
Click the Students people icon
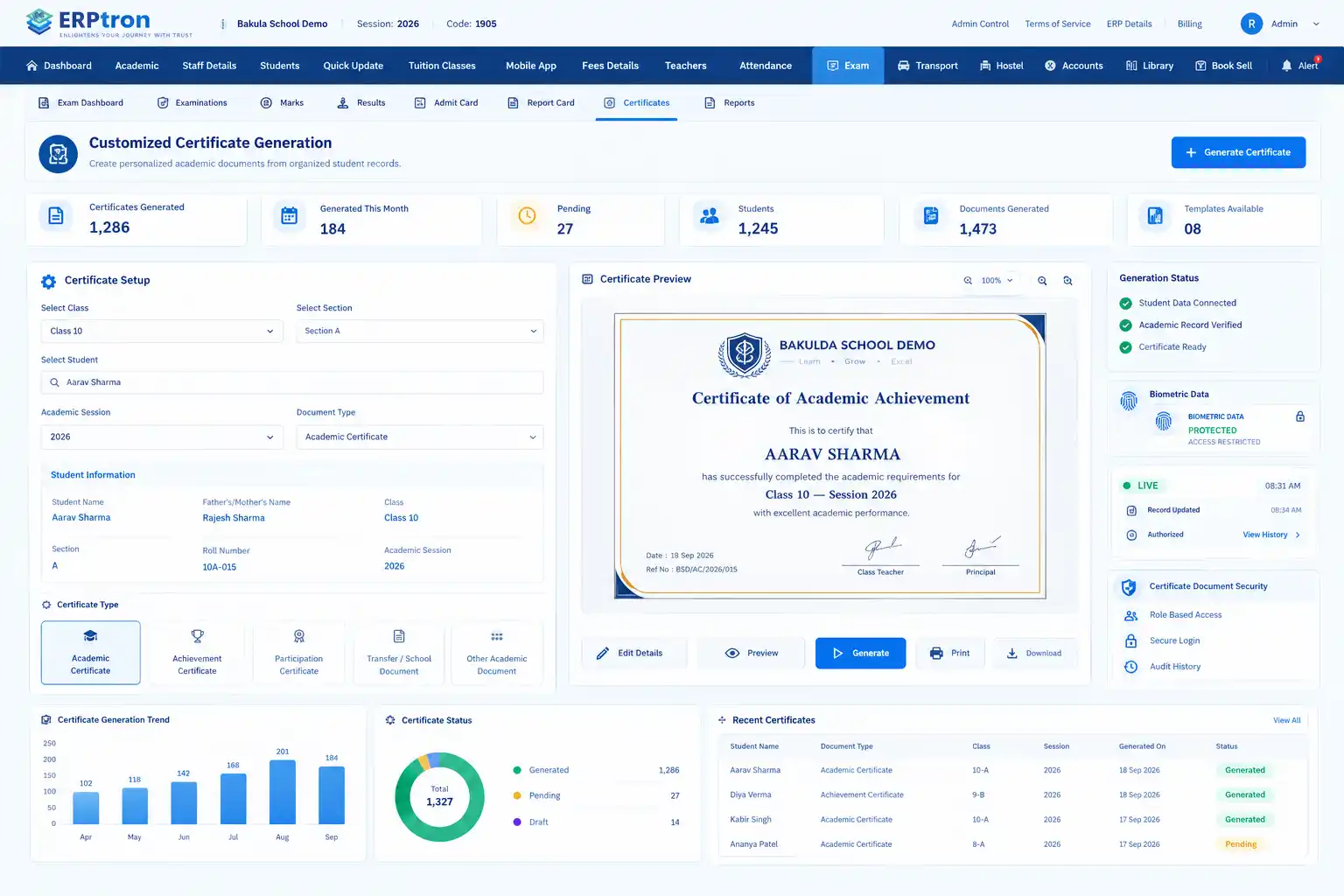point(710,215)
